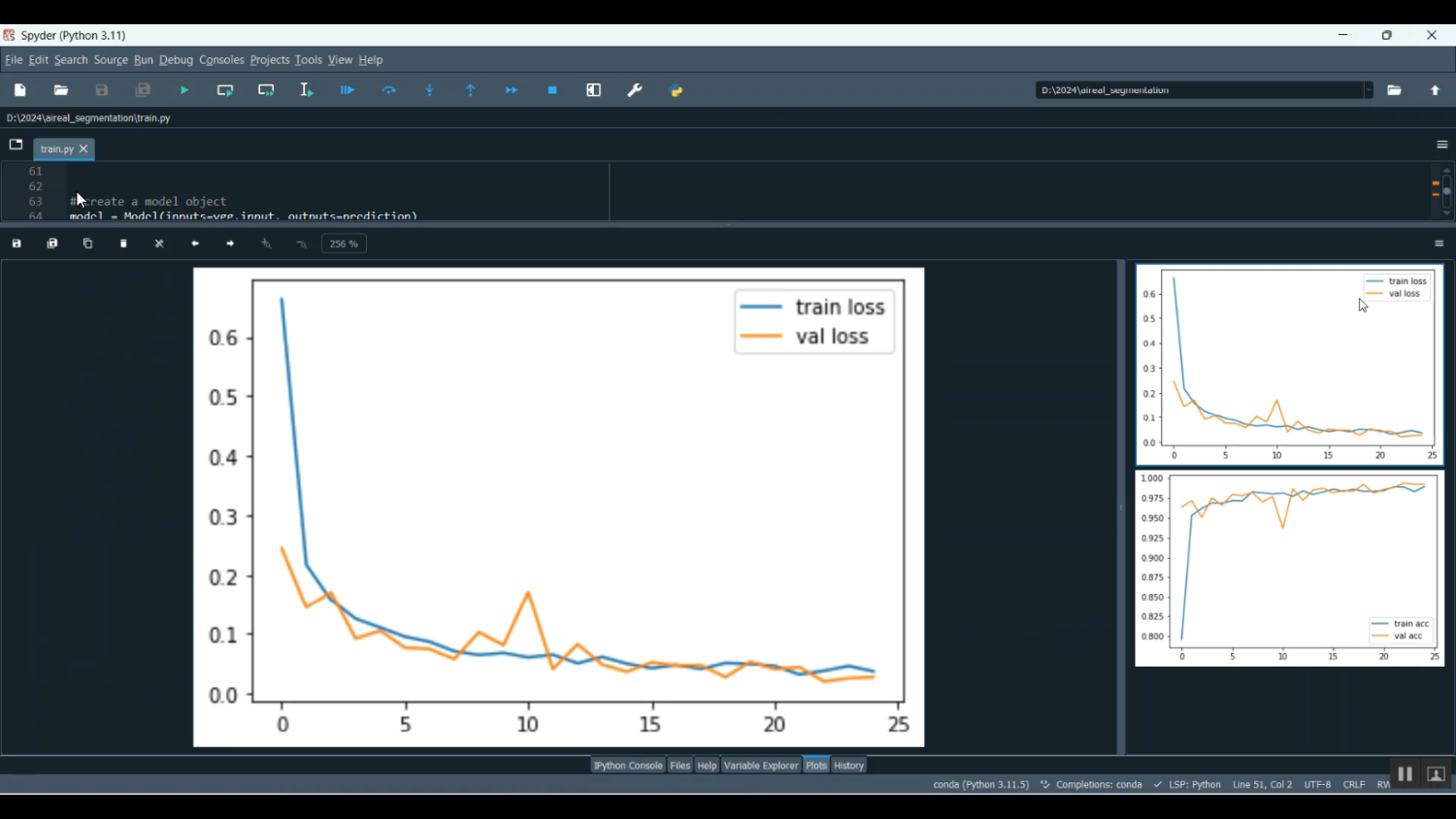
Task: Open the editor pane options hamburger menu
Action: pyautogui.click(x=1441, y=145)
